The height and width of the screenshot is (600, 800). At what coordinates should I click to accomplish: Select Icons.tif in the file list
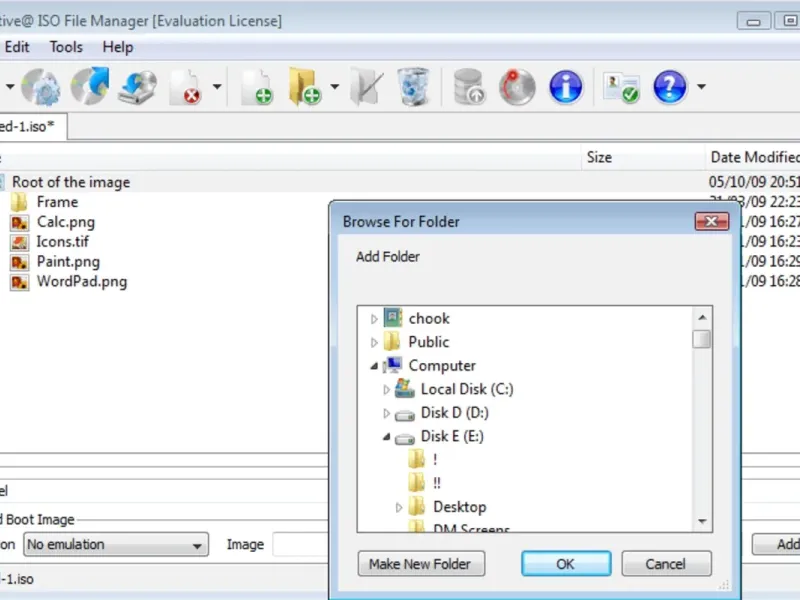(62, 242)
